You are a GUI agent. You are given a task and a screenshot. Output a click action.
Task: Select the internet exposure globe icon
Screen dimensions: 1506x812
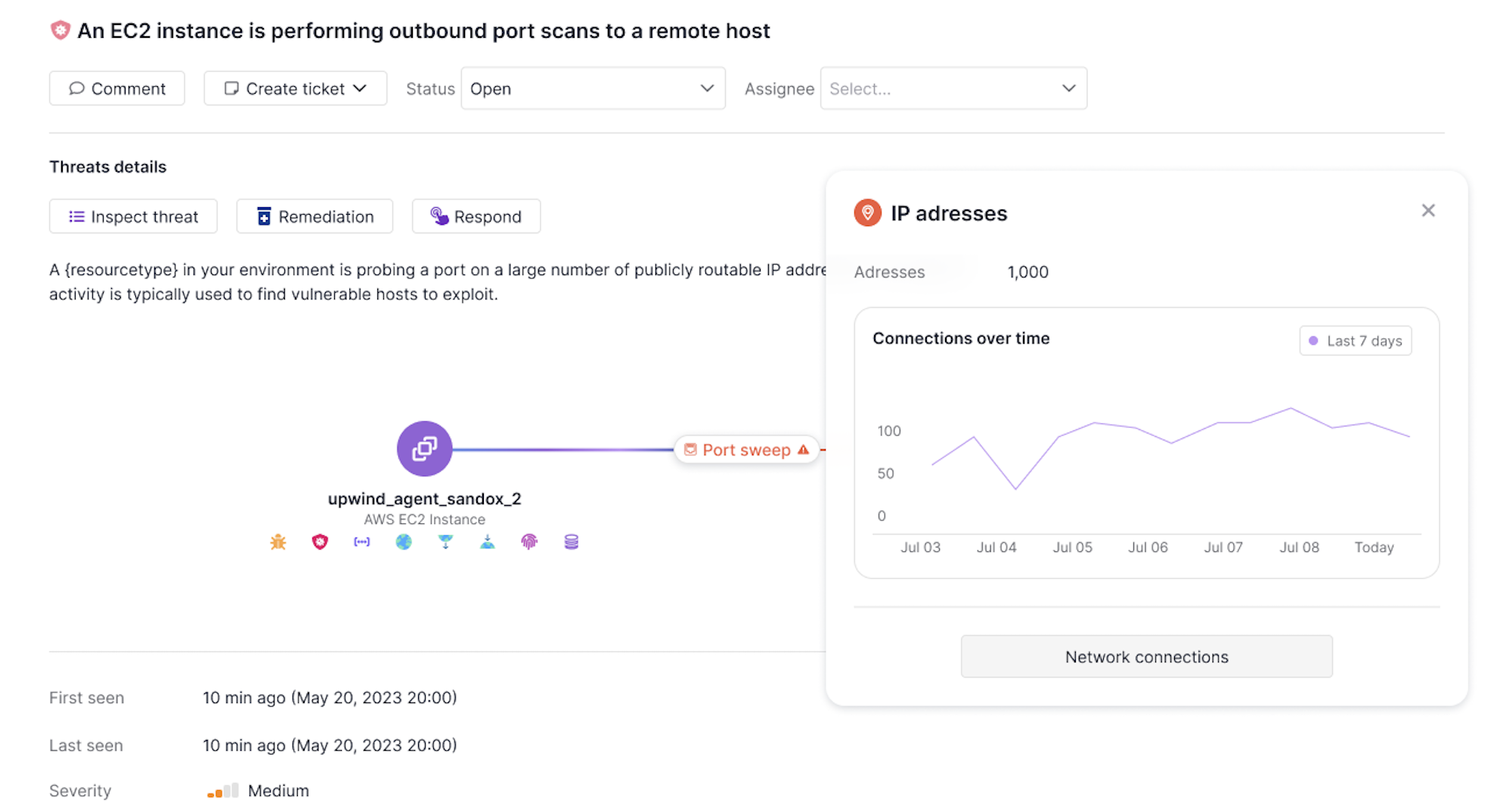[404, 541]
